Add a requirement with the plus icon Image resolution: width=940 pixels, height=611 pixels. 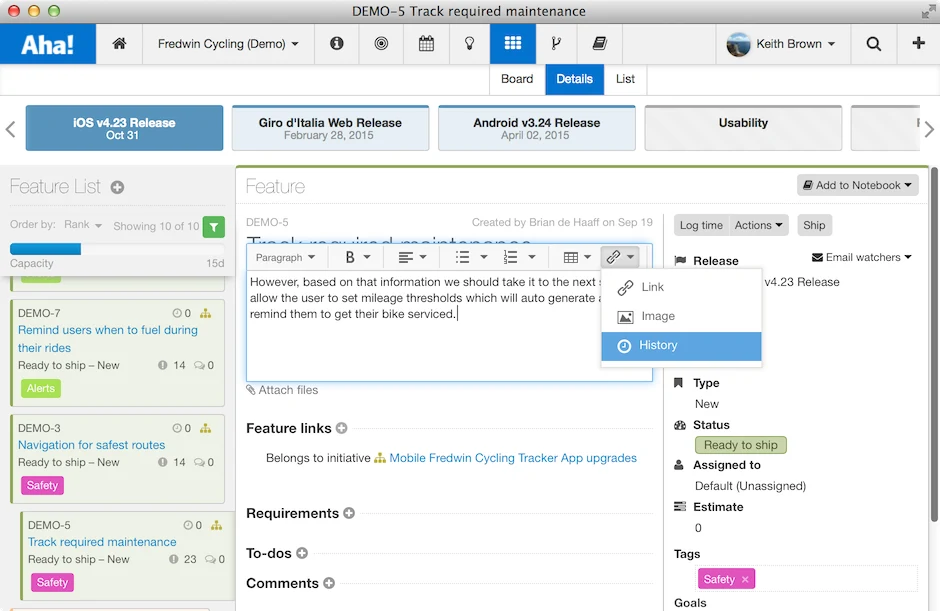(x=349, y=513)
